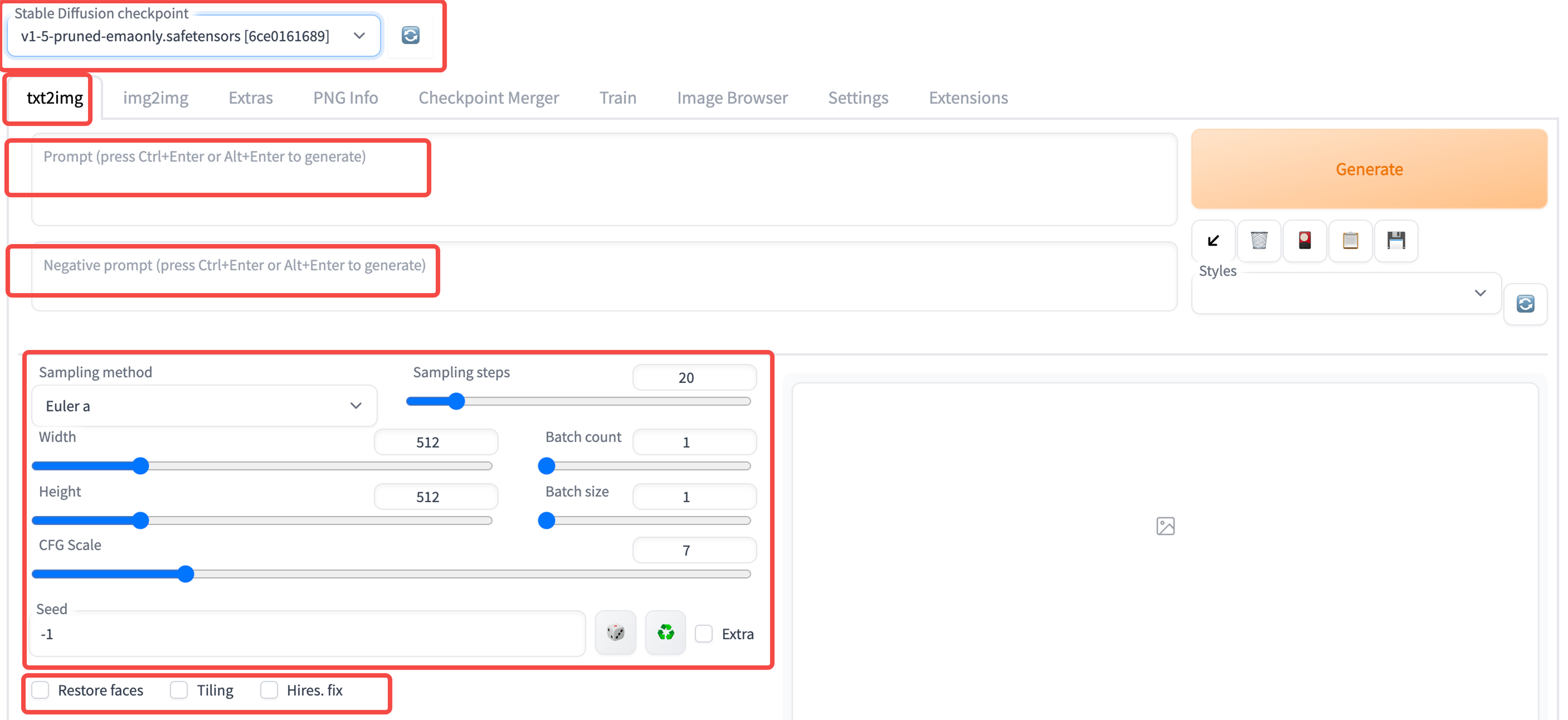The width and height of the screenshot is (1568, 720).
Task: Enable the Hires. fix checkbox
Action: click(x=269, y=690)
